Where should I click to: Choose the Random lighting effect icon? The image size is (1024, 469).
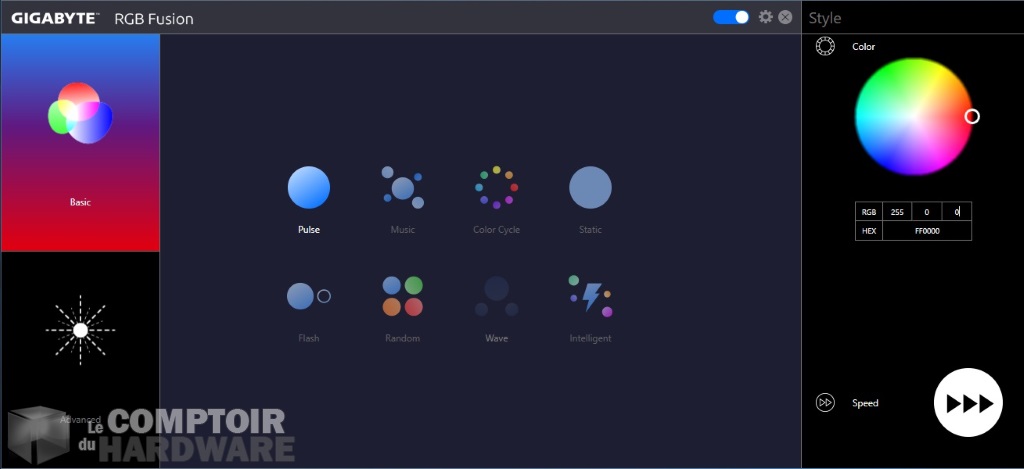403,296
